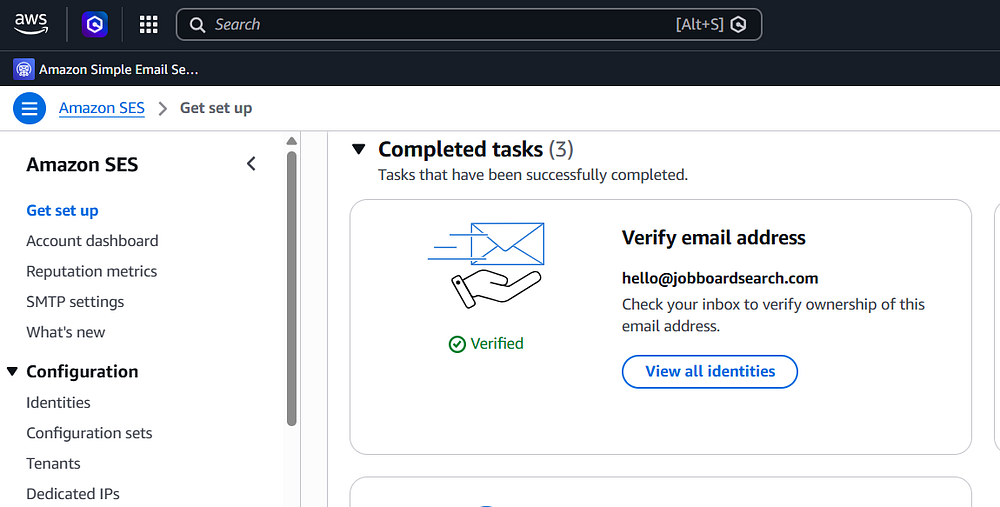
Task: Click the View all identities button
Action: [x=710, y=372]
